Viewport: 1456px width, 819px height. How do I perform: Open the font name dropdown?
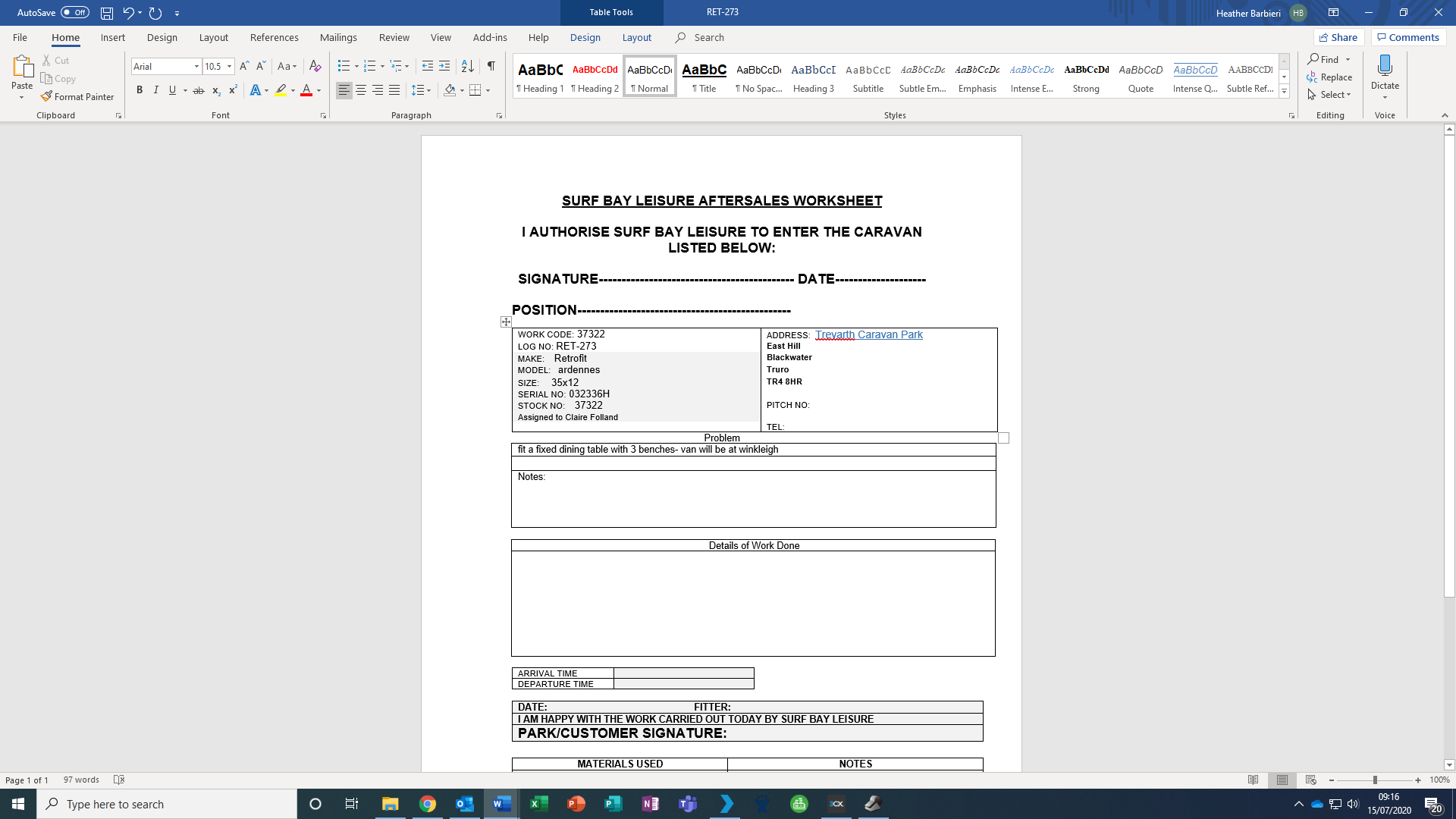[196, 67]
